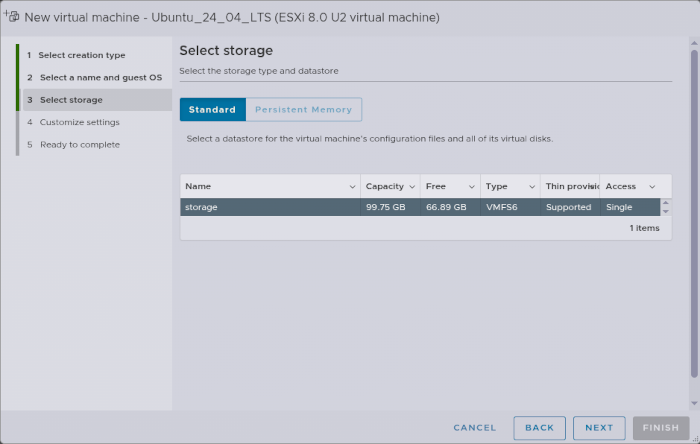Open step 5 Ready to complete
Image resolution: width=700 pixels, height=444 pixels.
pyautogui.click(x=79, y=145)
